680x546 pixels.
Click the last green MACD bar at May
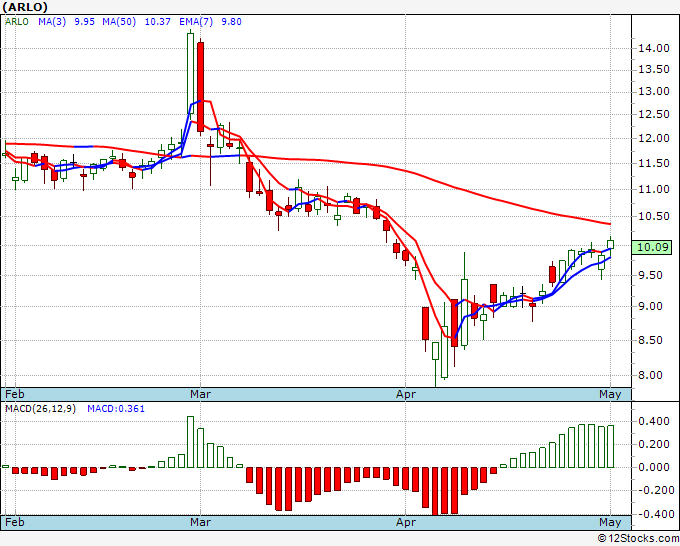pyautogui.click(x=611, y=447)
